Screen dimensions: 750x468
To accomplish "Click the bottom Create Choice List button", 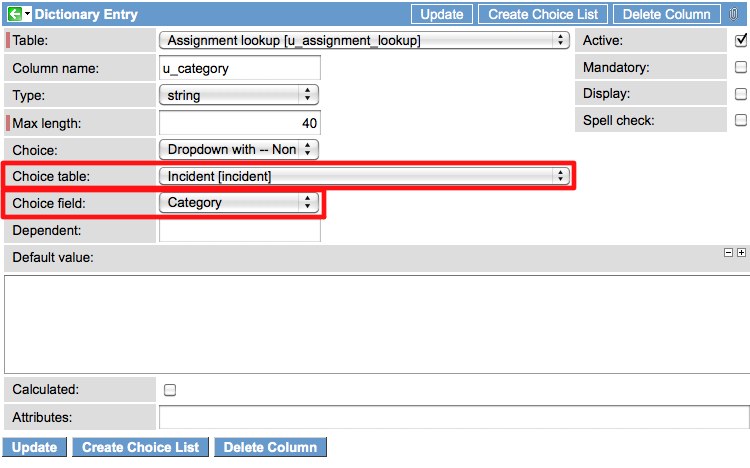I will (140, 448).
